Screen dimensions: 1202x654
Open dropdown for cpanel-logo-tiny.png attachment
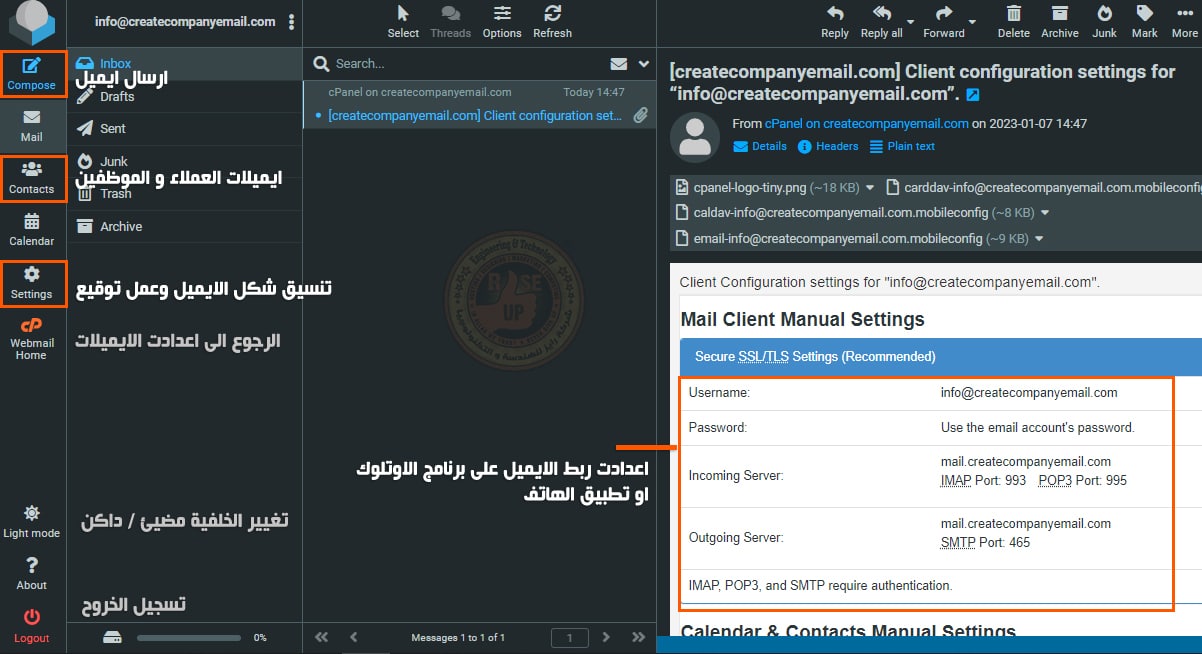pos(870,187)
